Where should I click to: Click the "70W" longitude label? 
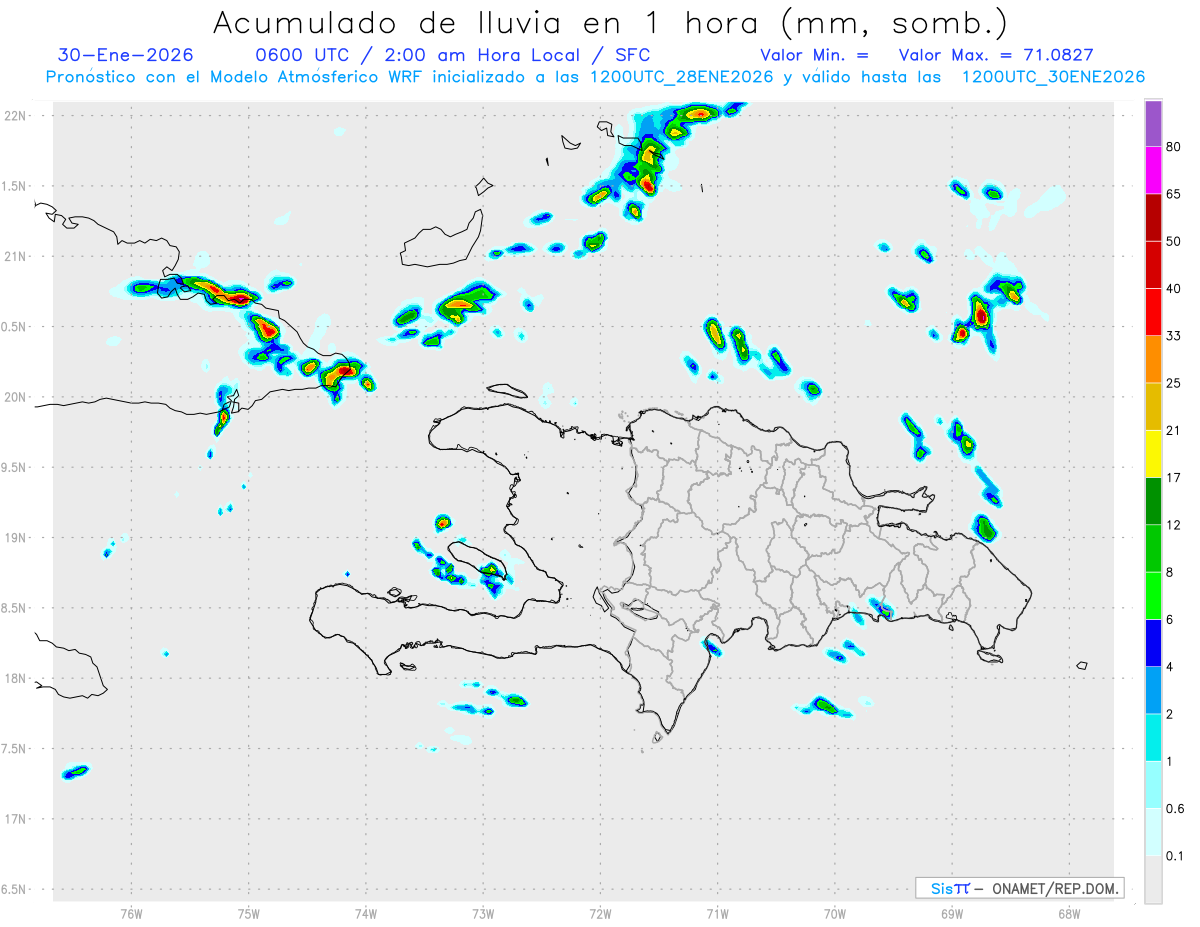click(x=835, y=914)
